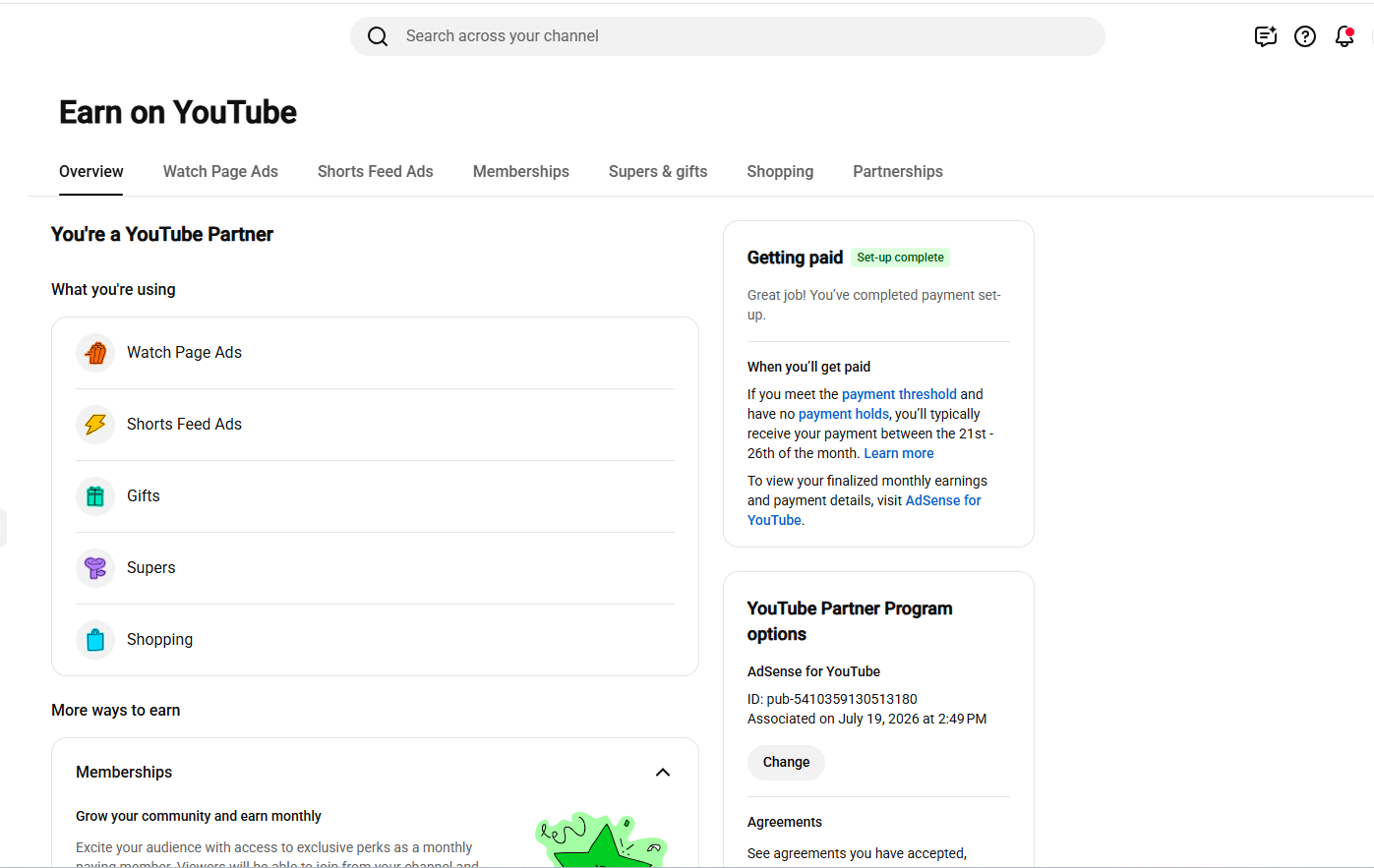Open the Watch Page Ads row label
The height and width of the screenshot is (868, 1374).
pyautogui.click(x=184, y=353)
